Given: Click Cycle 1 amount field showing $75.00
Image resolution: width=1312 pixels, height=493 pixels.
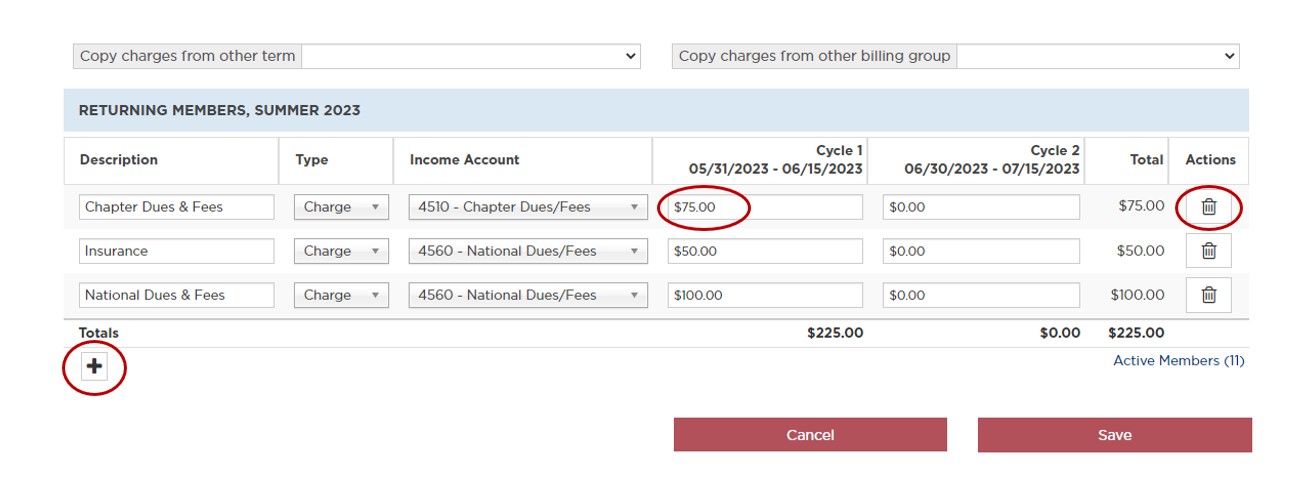Looking at the screenshot, I should pos(765,207).
